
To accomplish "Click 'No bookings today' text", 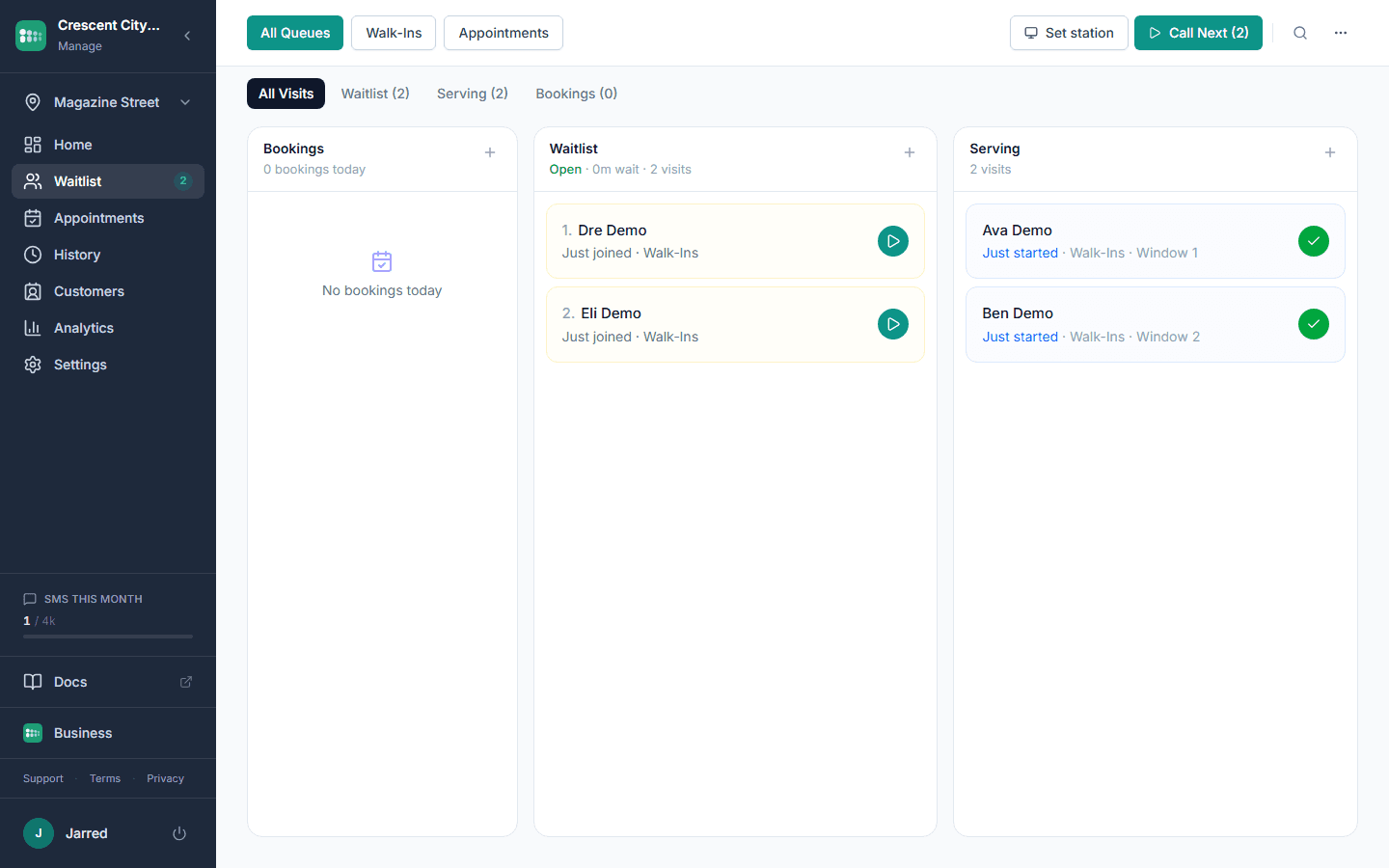I will click(x=382, y=290).
